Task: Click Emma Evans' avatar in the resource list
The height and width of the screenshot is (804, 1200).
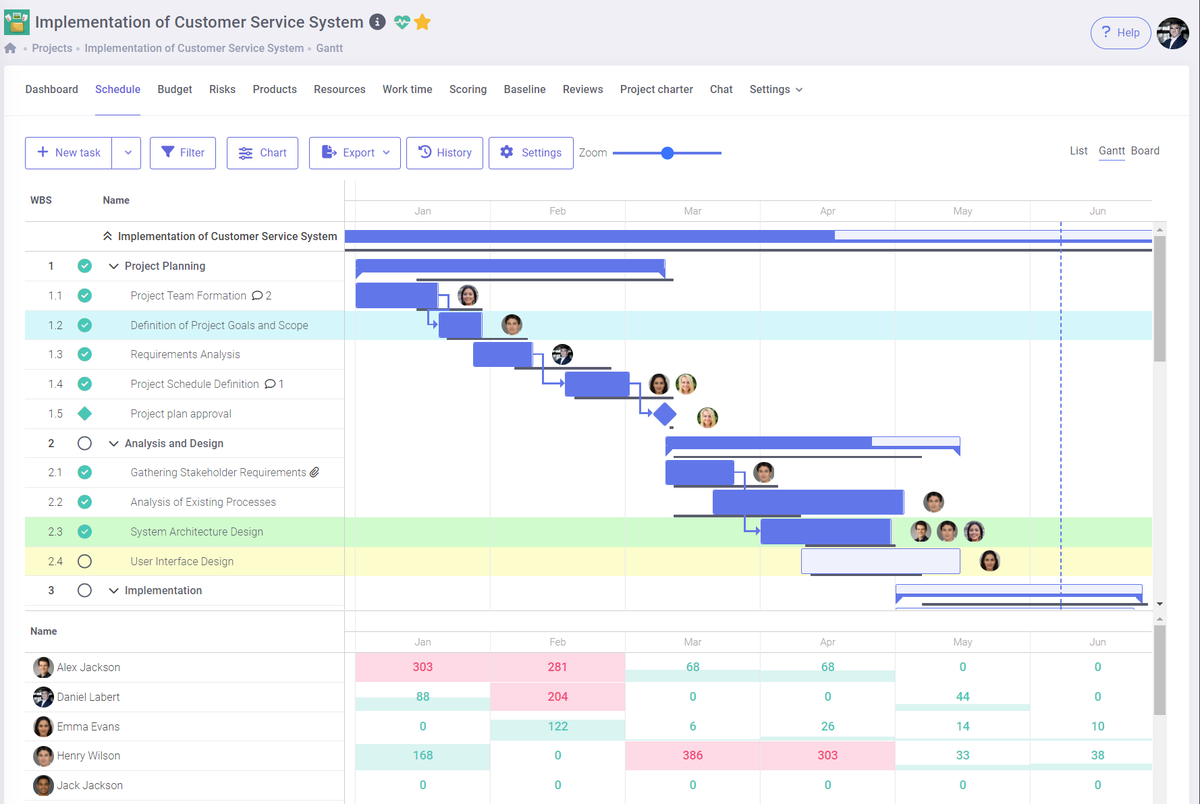Action: [x=41, y=725]
